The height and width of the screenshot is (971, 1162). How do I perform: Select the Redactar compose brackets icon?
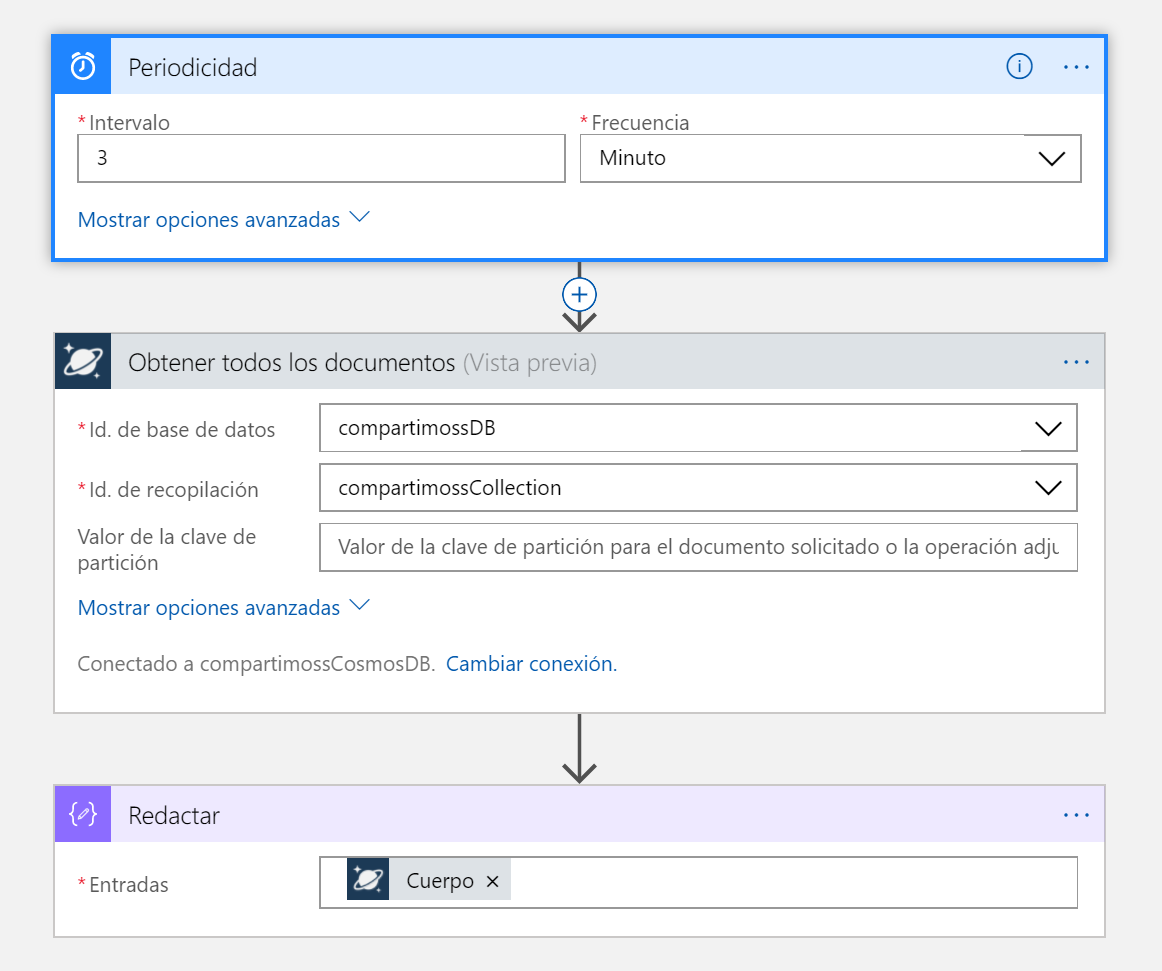pos(81,814)
